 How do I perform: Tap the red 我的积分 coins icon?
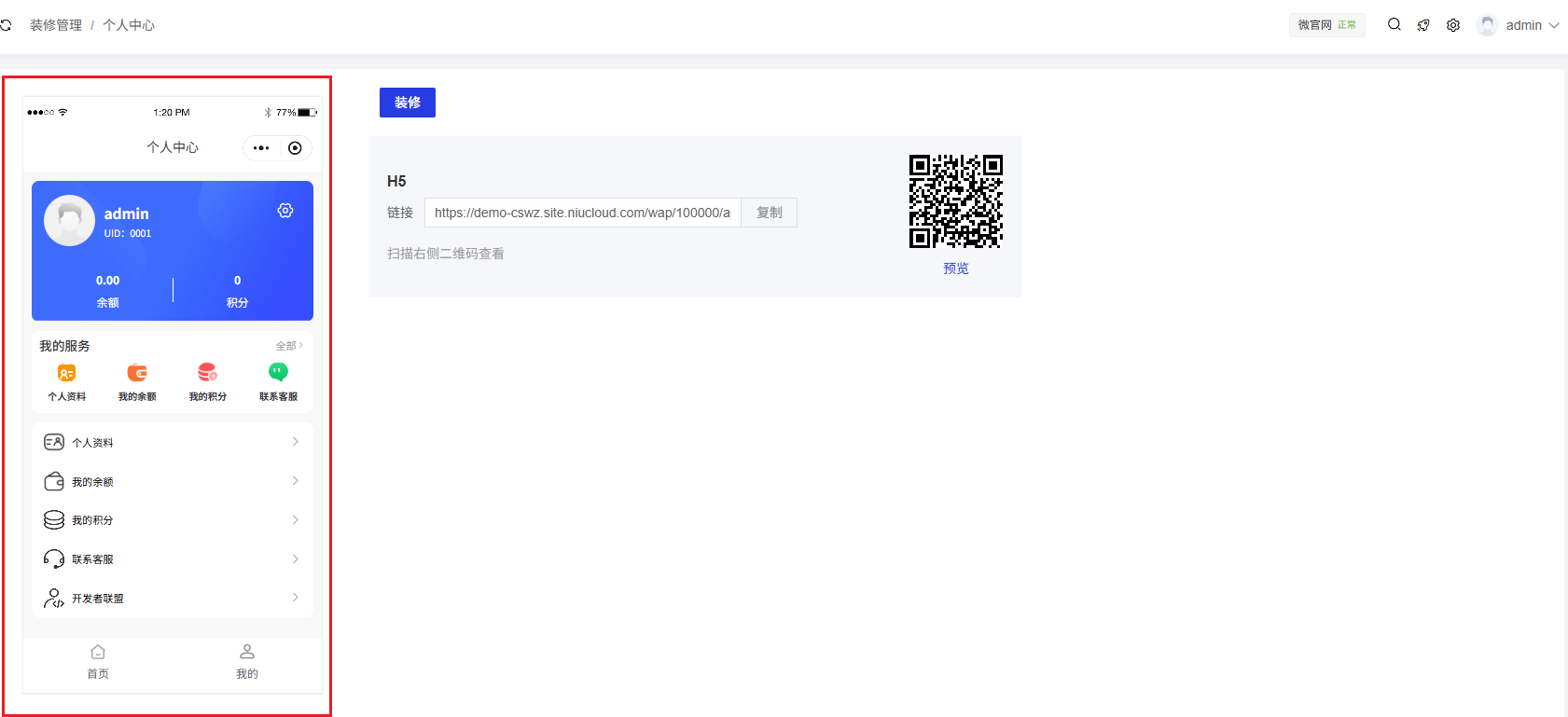pos(207,373)
